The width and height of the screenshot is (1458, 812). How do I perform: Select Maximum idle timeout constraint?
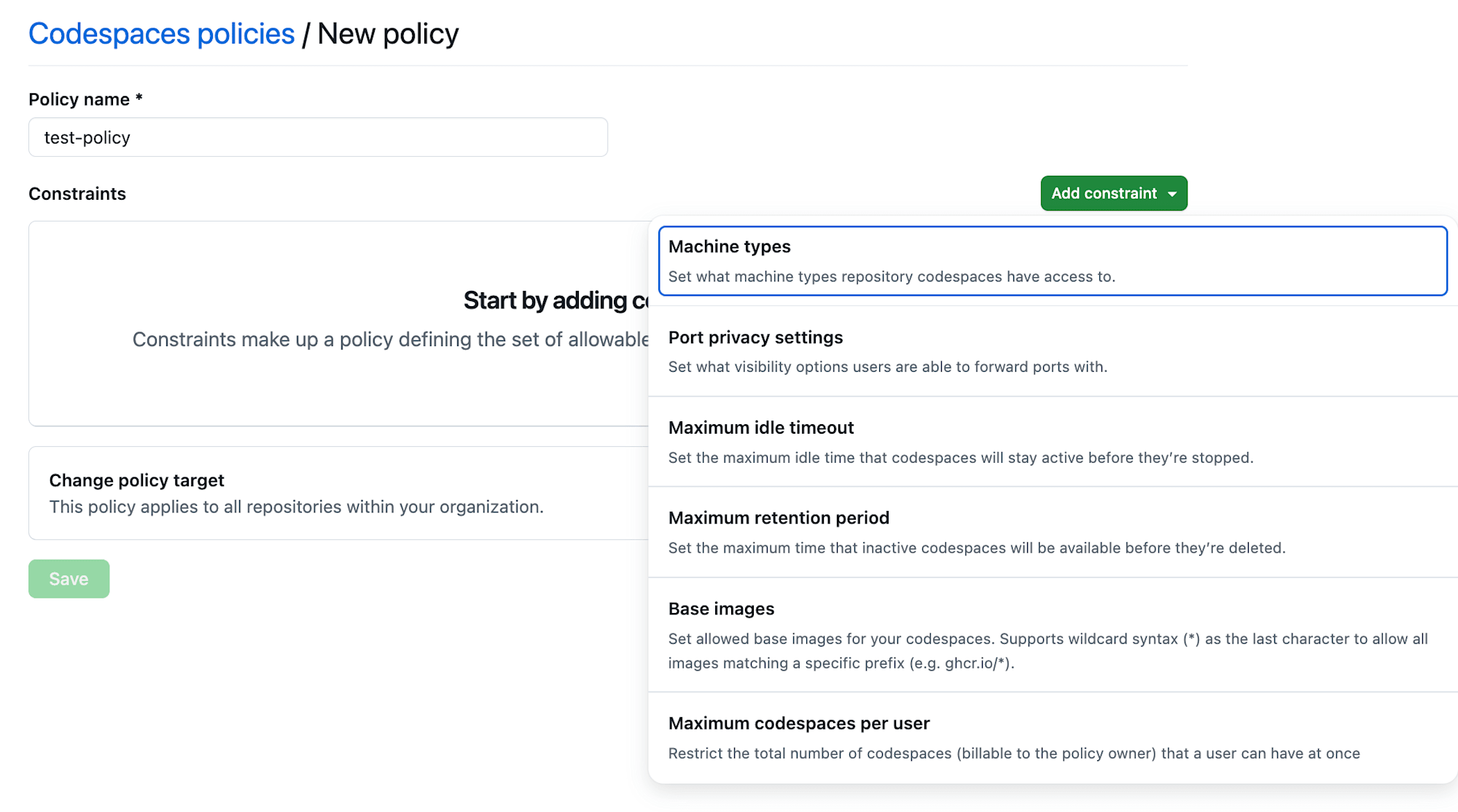point(1053,442)
